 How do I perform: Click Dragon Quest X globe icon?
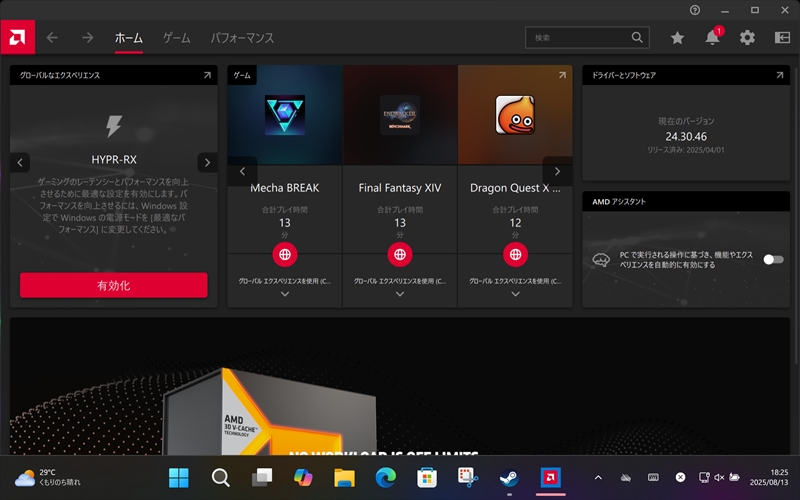click(515, 254)
